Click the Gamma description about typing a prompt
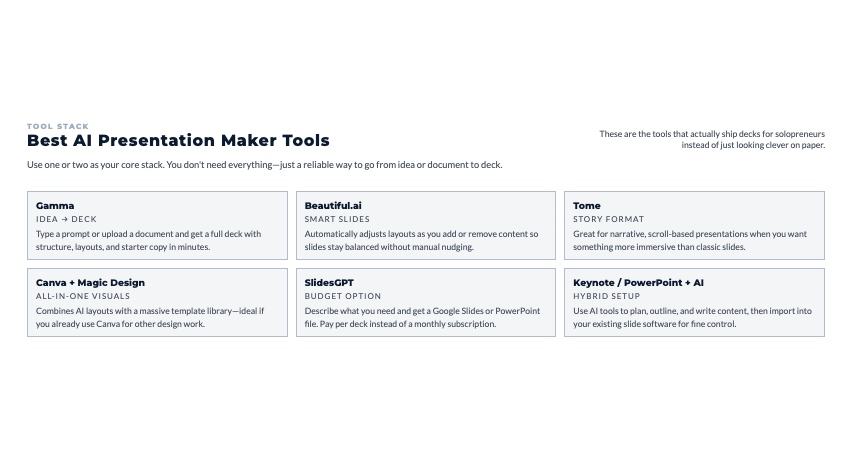850x464 pixels. tap(148, 240)
